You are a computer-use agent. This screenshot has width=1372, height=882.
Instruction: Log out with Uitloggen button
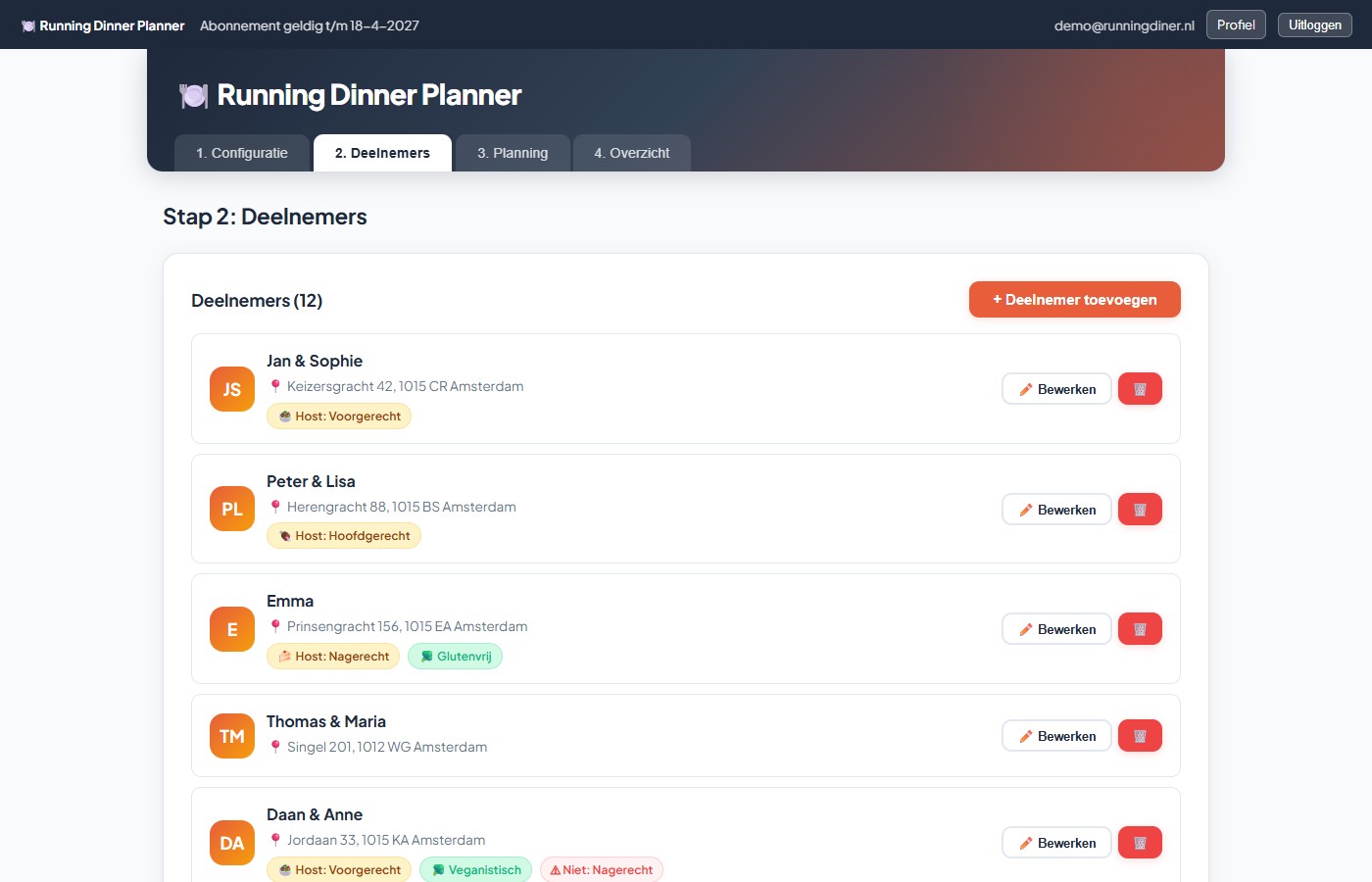pyautogui.click(x=1315, y=24)
